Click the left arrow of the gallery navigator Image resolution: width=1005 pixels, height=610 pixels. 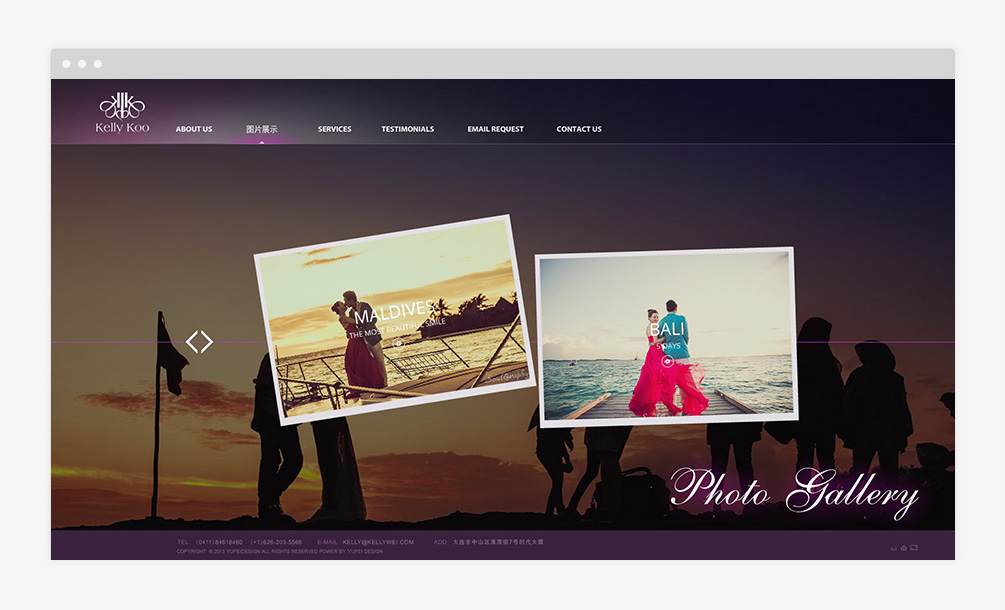coord(192,342)
